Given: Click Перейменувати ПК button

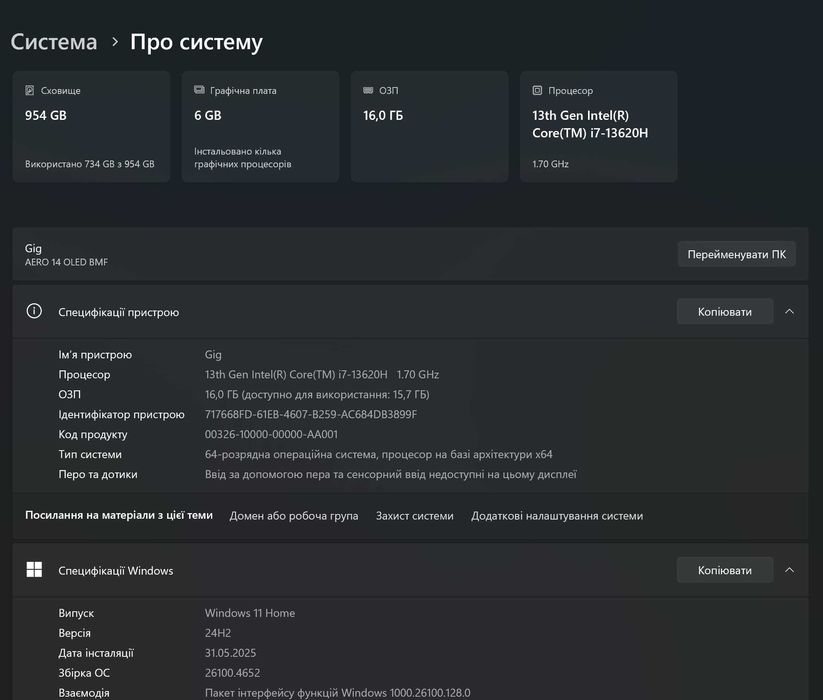Looking at the screenshot, I should coord(736,254).
